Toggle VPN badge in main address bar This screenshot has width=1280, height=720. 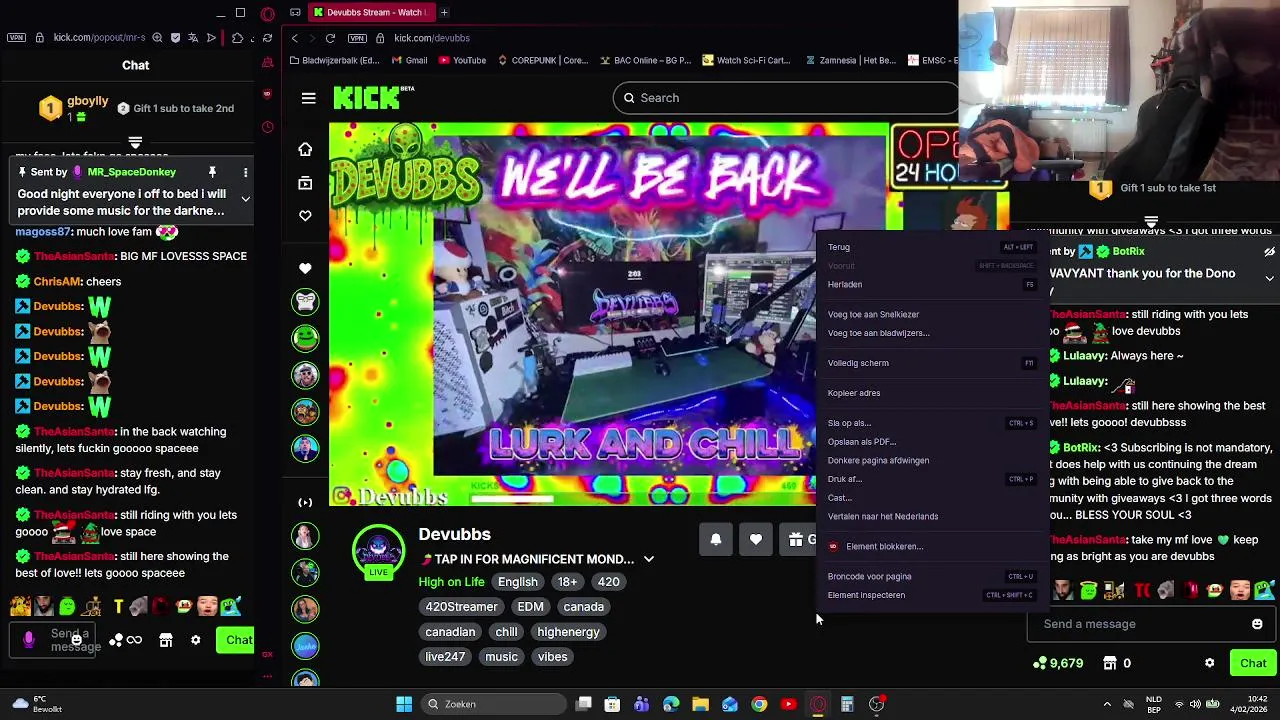click(357, 38)
